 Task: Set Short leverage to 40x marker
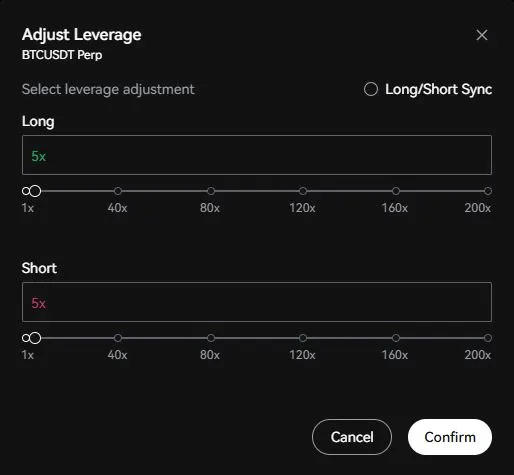[118, 338]
